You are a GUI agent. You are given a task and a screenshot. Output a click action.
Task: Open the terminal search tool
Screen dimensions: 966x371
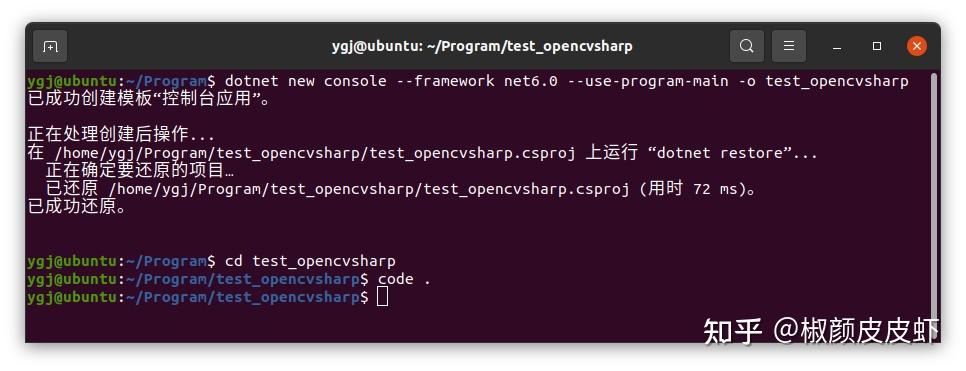point(747,46)
